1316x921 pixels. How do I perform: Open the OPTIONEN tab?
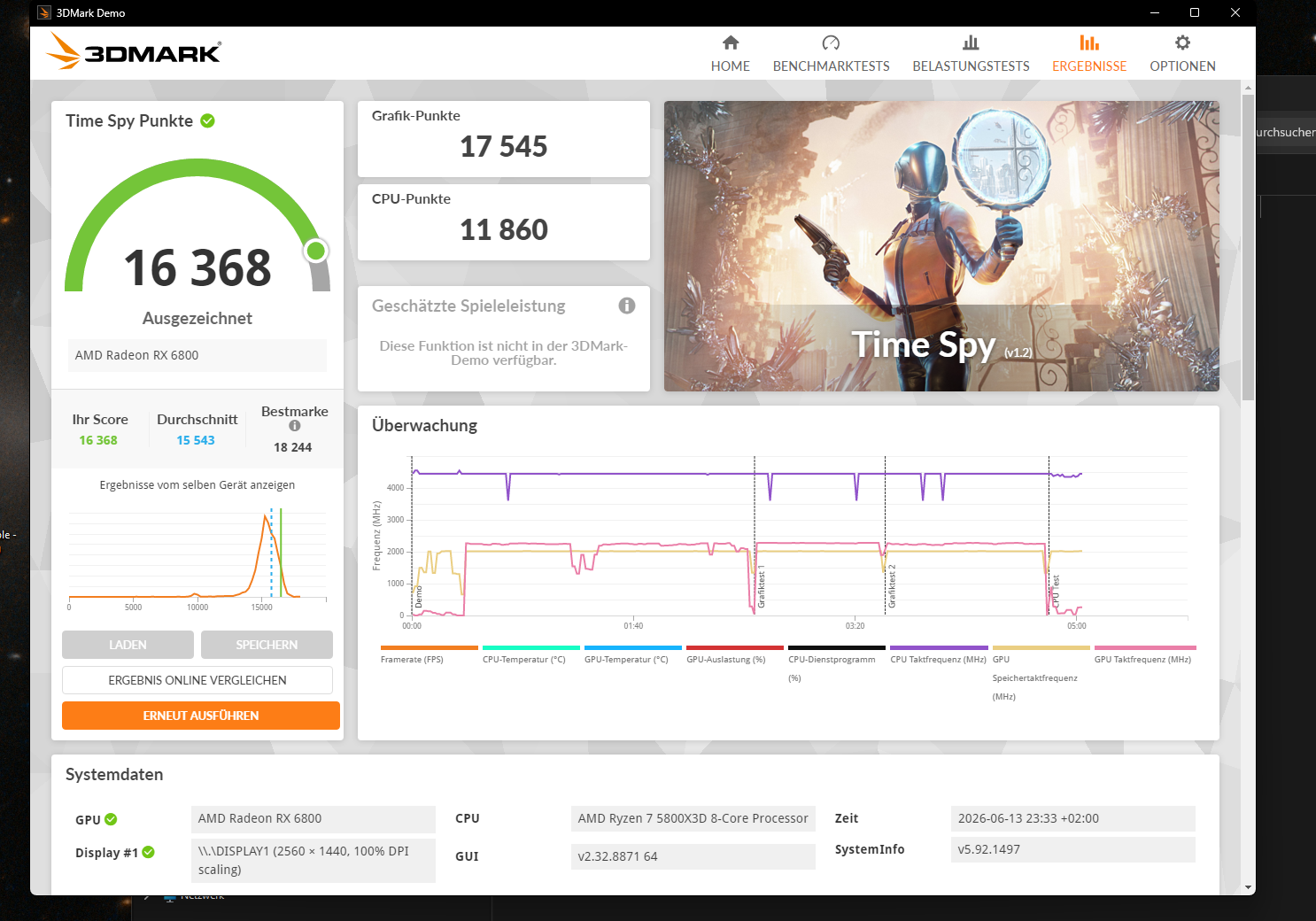tap(1182, 54)
